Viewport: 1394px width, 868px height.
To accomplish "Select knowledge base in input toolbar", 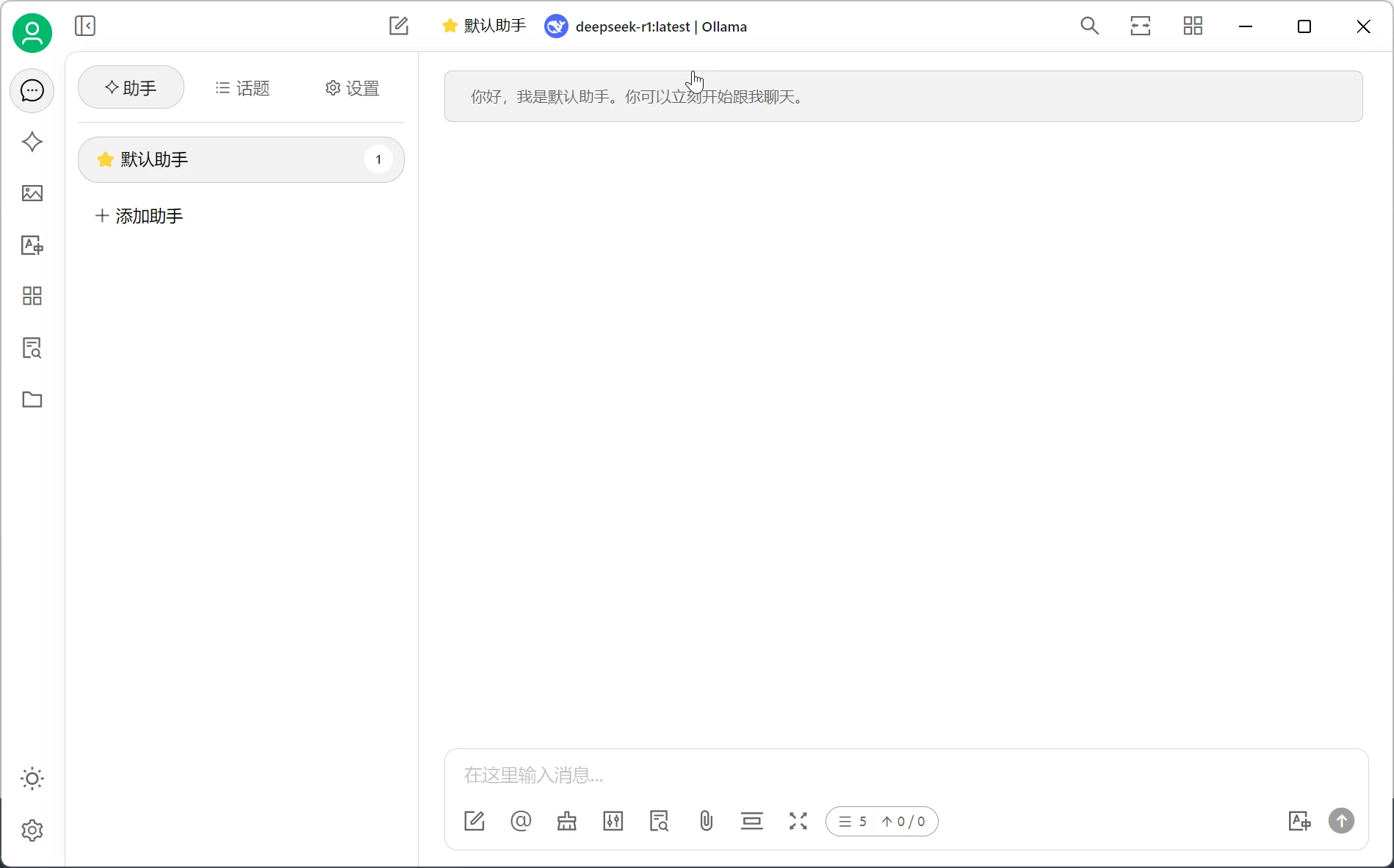I will (660, 821).
